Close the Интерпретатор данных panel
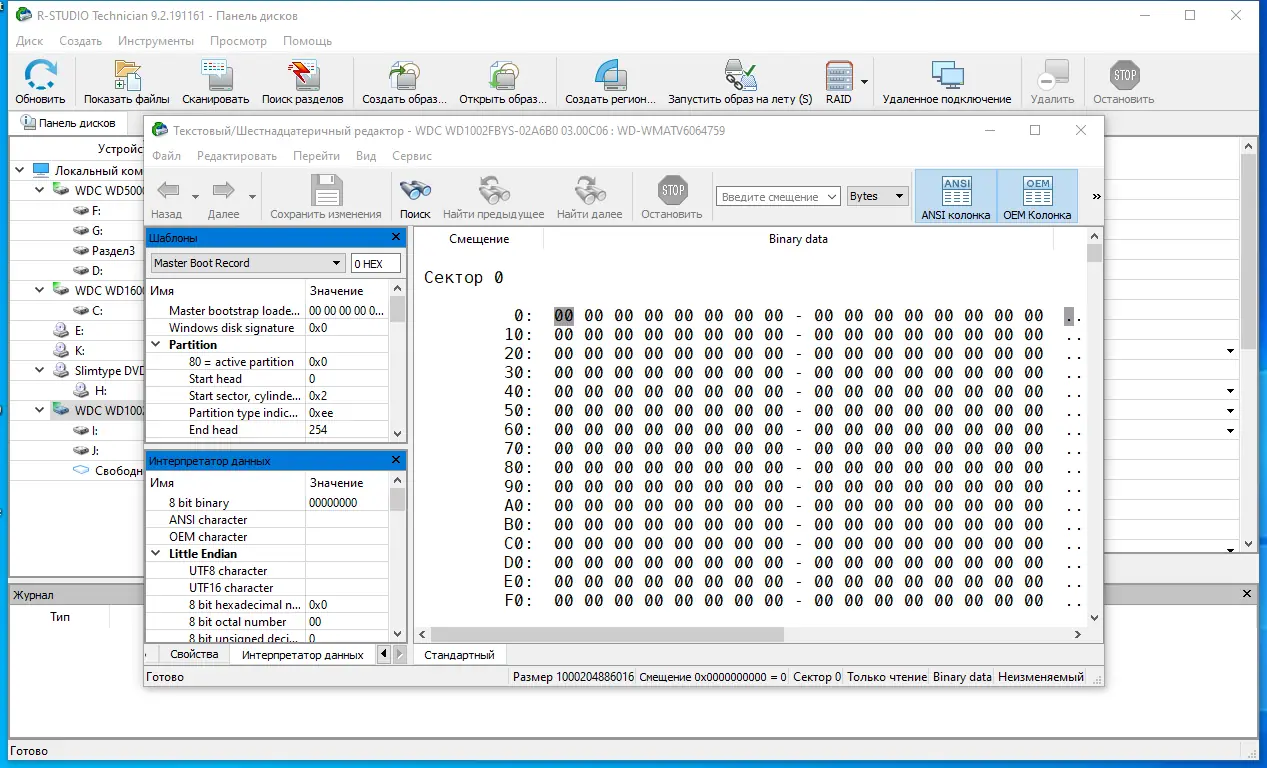This screenshot has width=1267, height=768. (396, 460)
